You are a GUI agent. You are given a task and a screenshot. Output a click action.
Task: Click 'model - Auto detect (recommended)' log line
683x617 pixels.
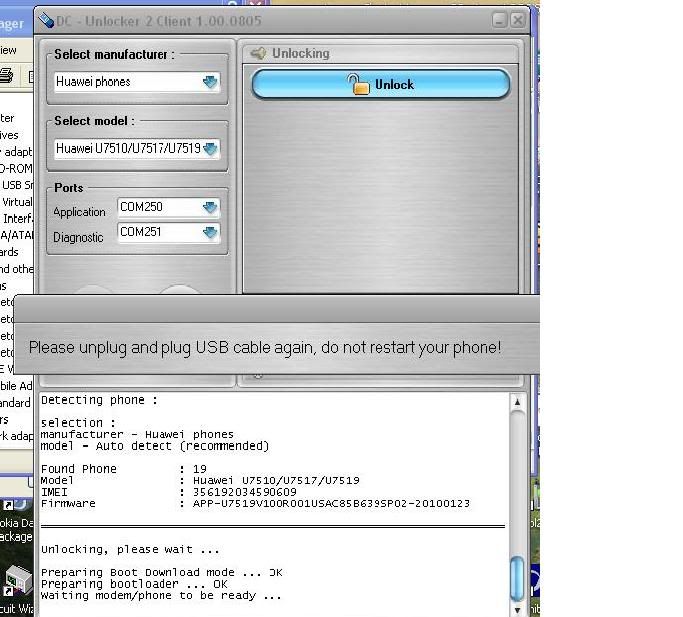point(155,446)
